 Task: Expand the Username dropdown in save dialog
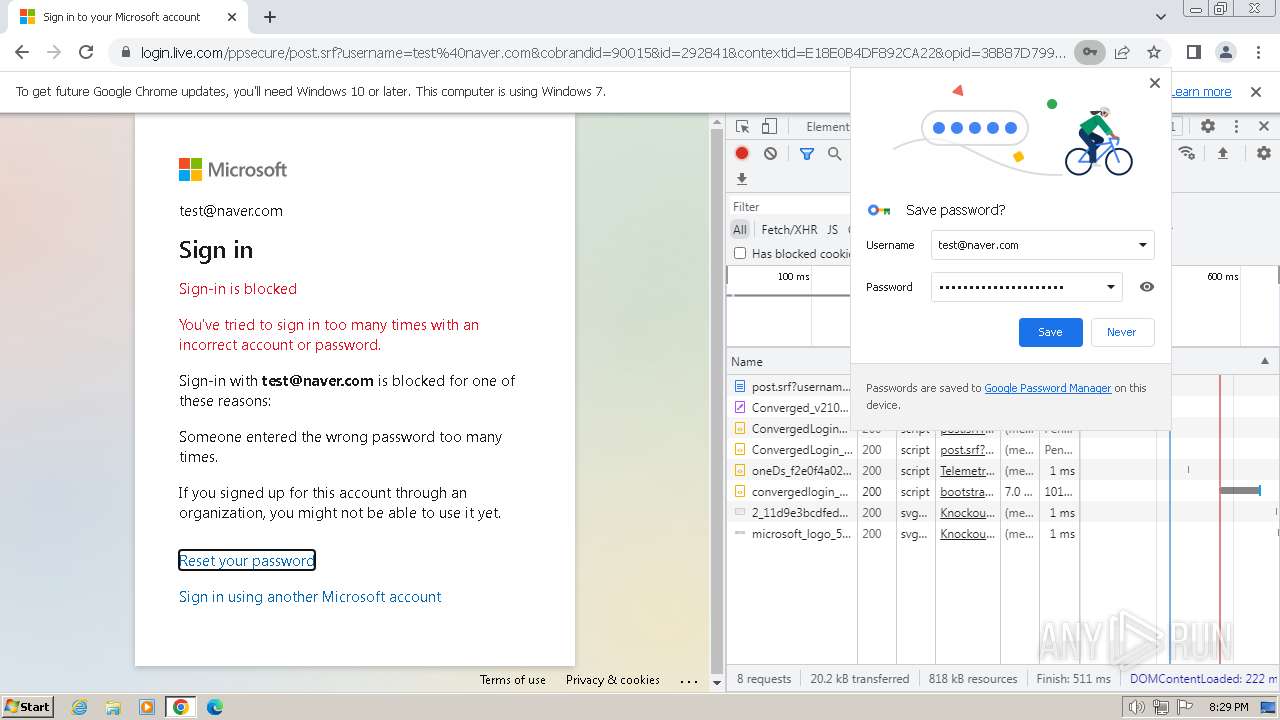(1143, 245)
